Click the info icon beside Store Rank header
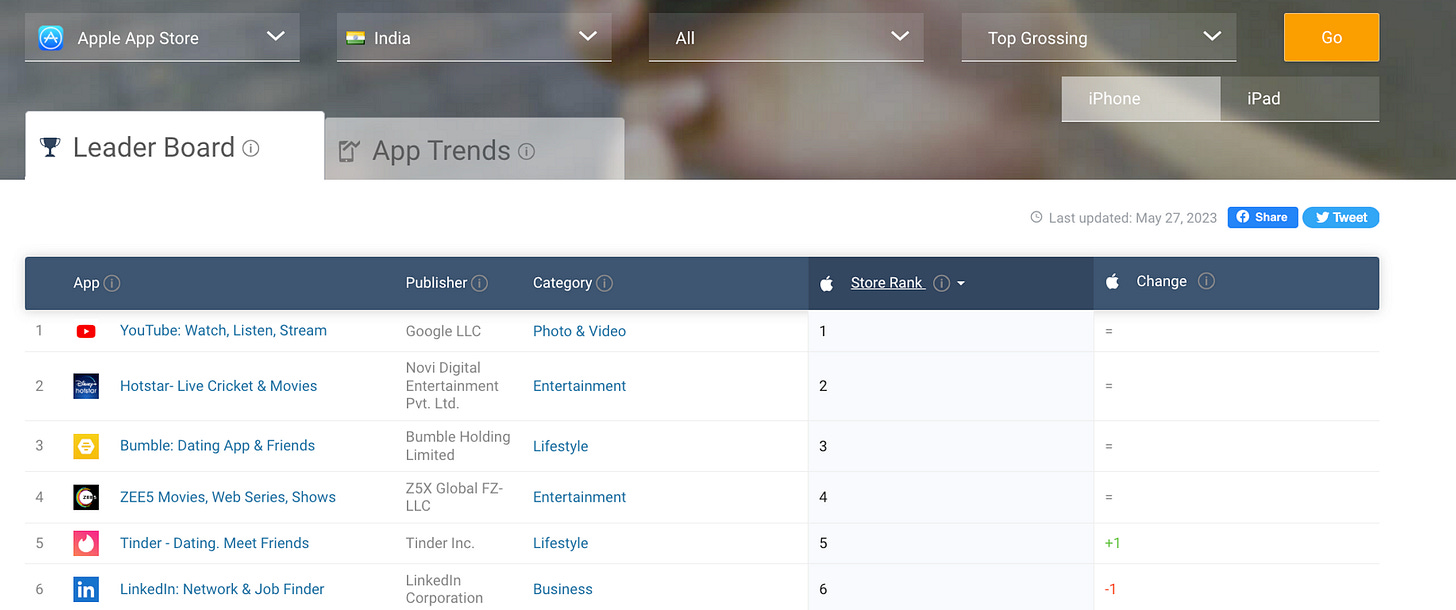 pyautogui.click(x=941, y=283)
